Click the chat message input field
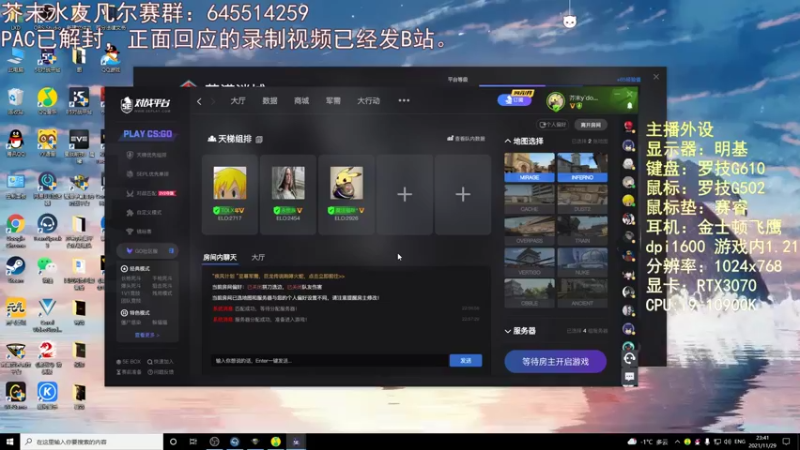 (330, 361)
